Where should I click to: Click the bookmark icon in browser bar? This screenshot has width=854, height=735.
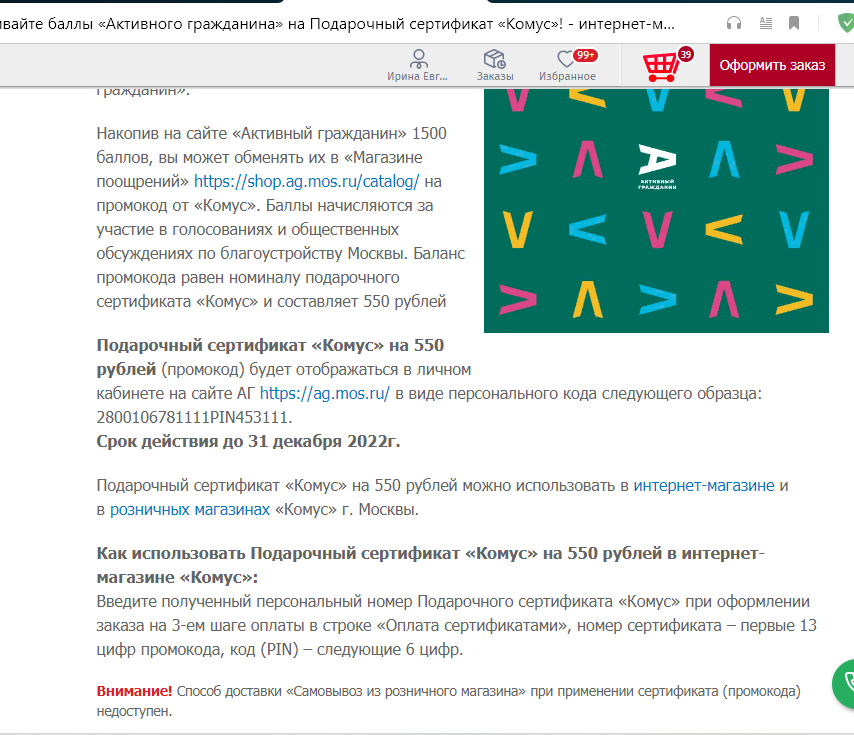(794, 23)
